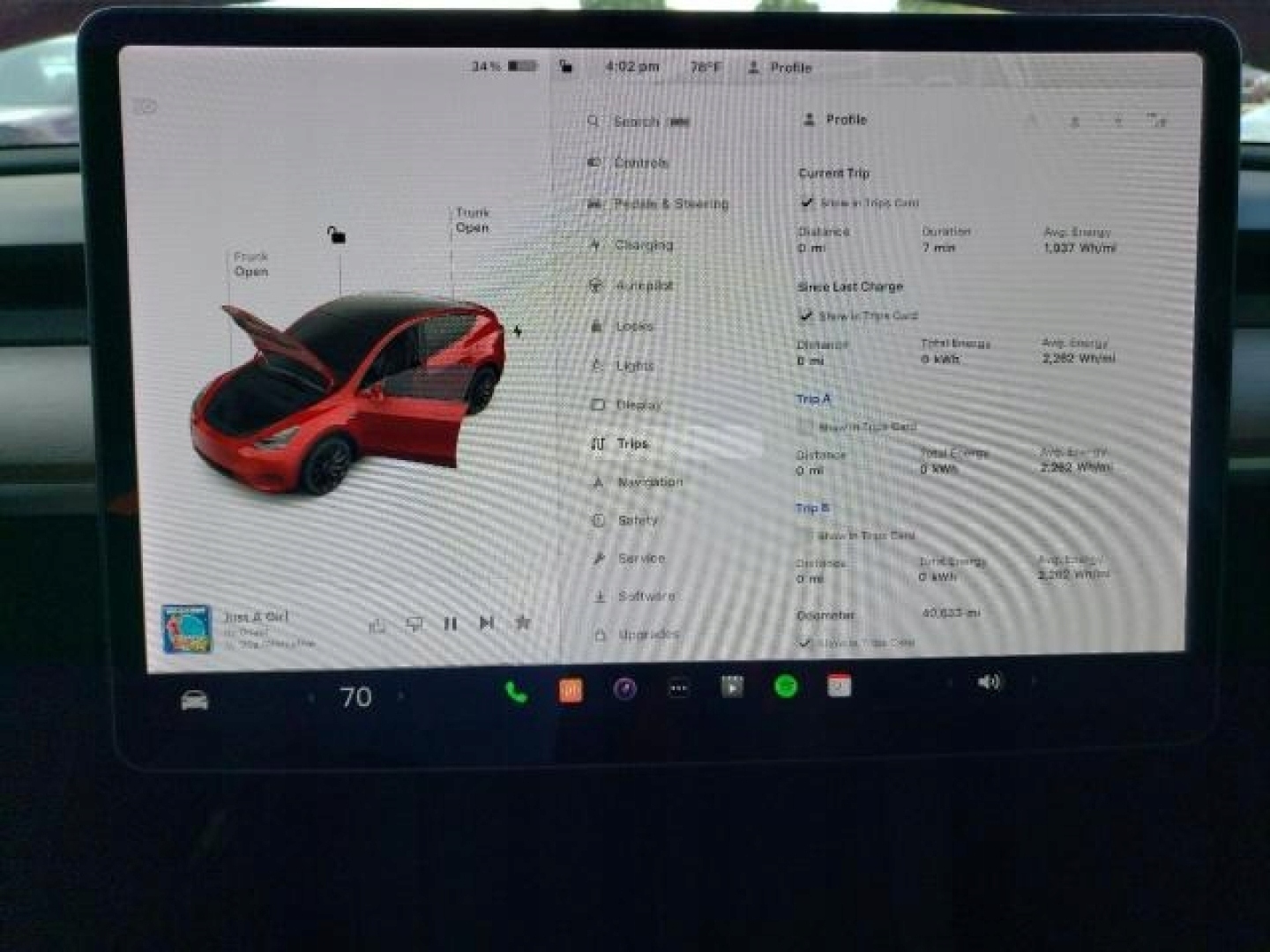Launch the Spotify app
Screen dimensions: 1270x952
[x=786, y=686]
